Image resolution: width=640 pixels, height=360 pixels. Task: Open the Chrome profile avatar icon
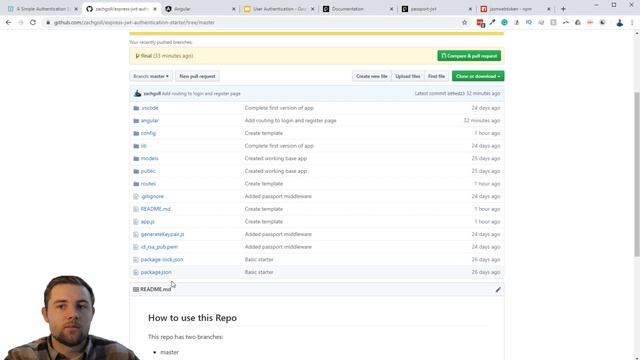click(620, 22)
